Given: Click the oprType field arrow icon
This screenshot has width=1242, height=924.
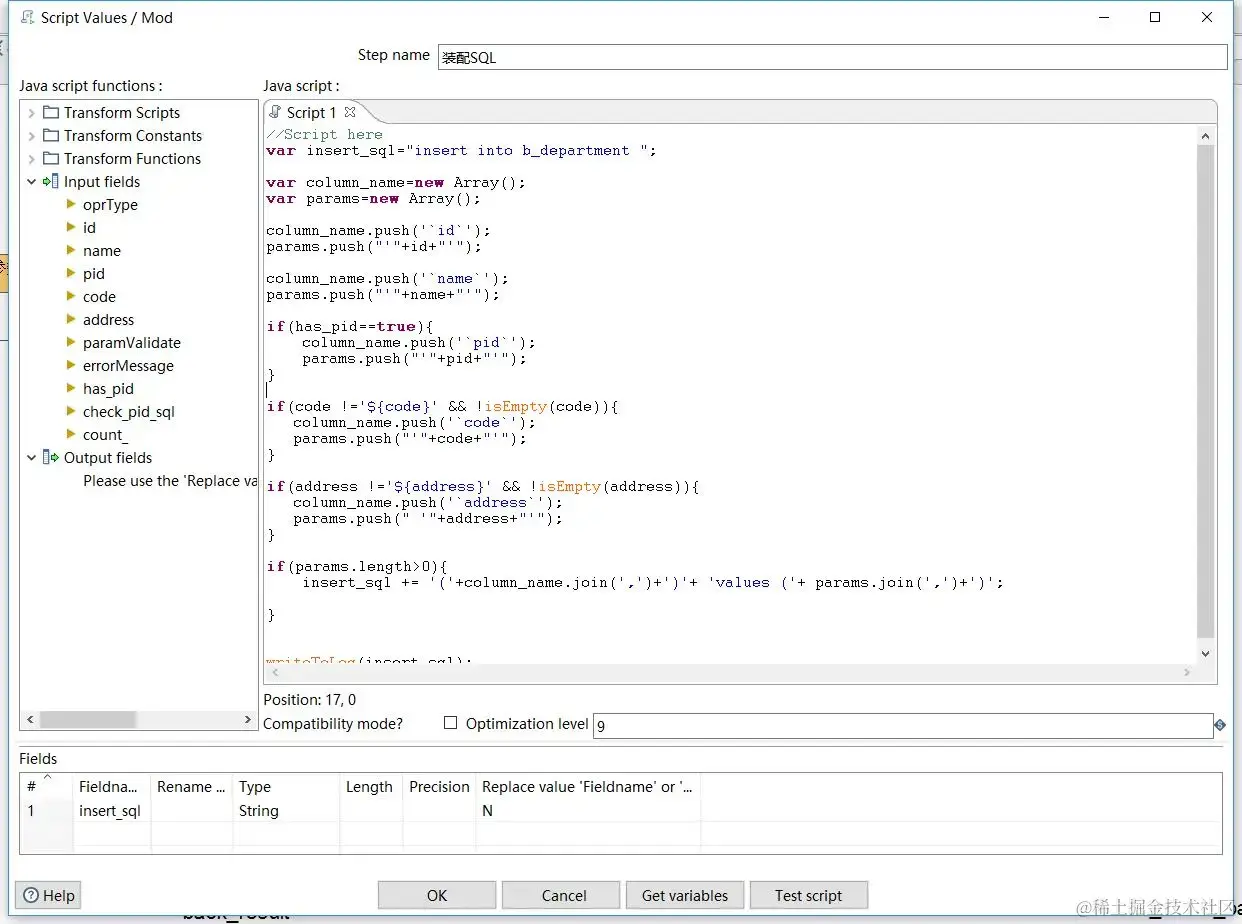Looking at the screenshot, I should pos(71,204).
